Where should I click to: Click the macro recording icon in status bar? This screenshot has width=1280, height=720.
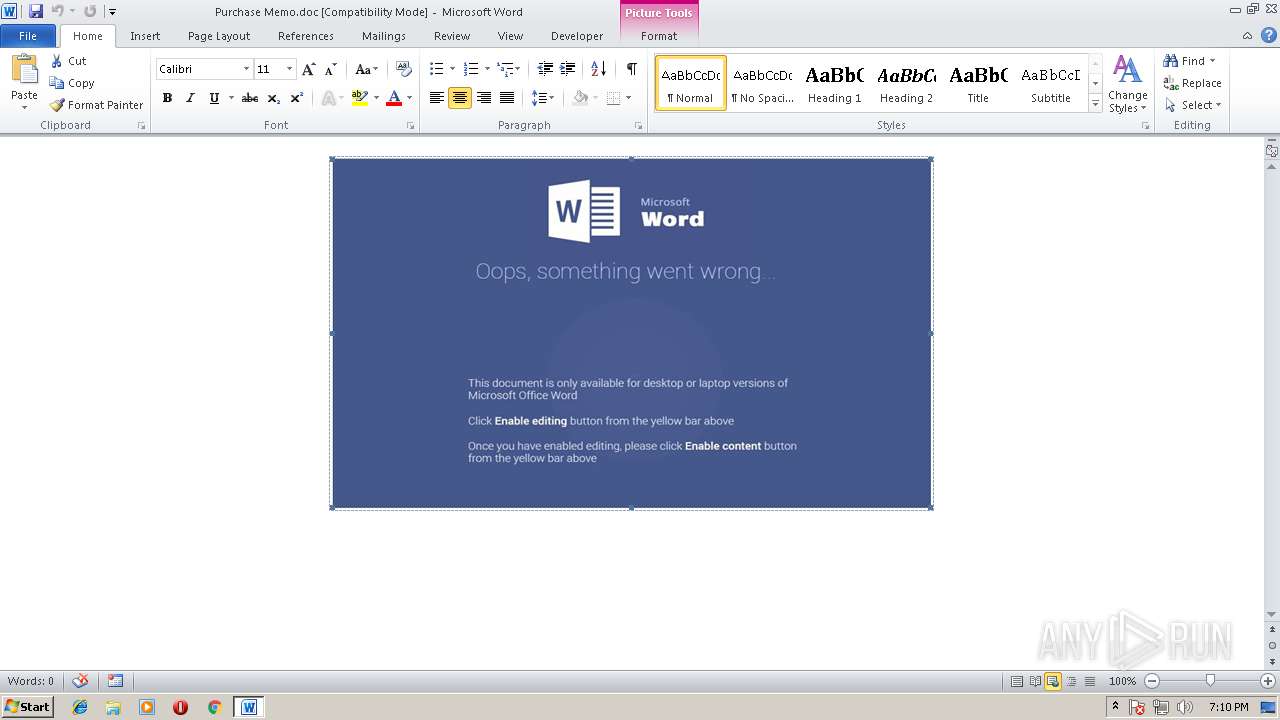(116, 681)
